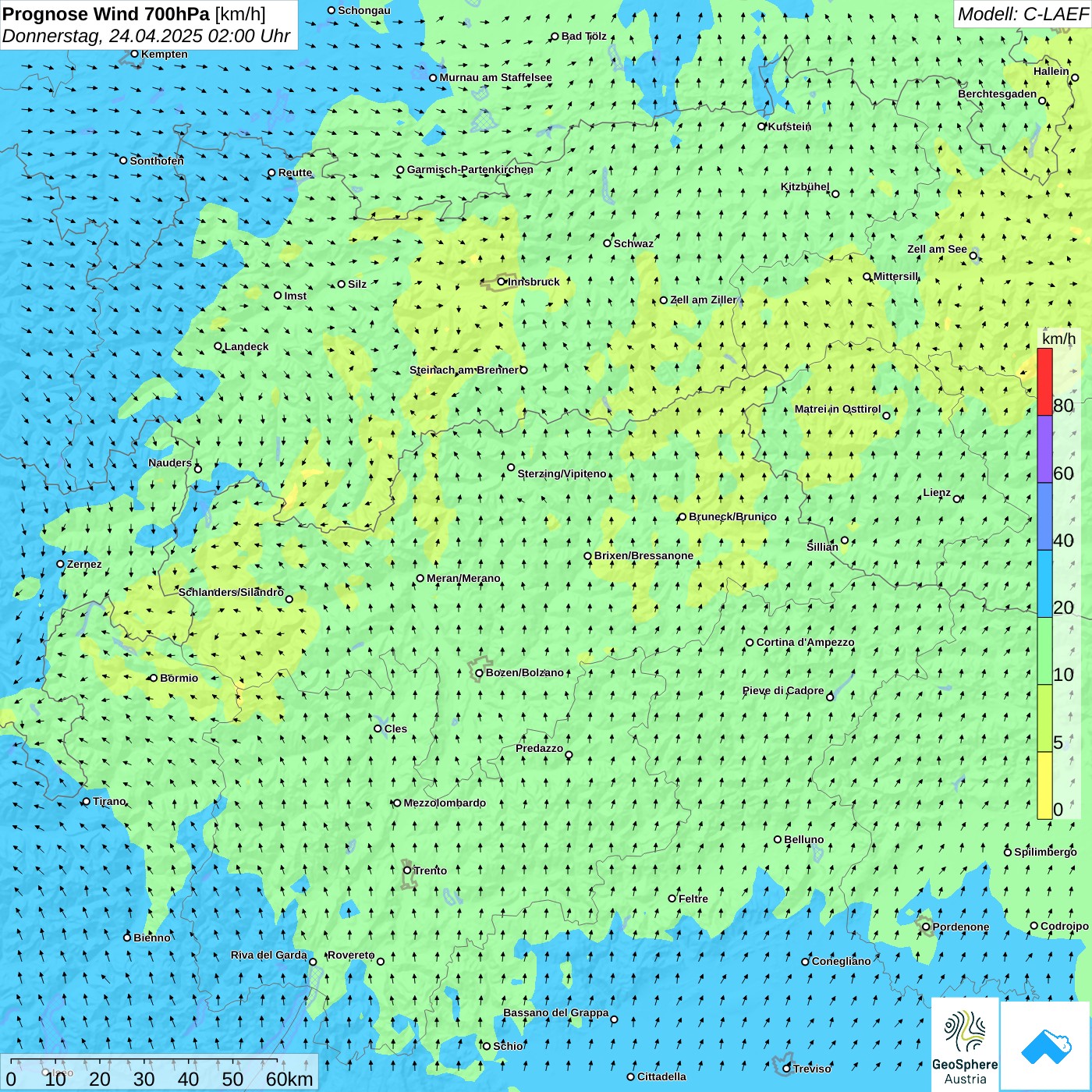Click the date line 'Donnerstag, 24.04.2025 02:00 Uhr'
The image size is (1092, 1092).
146,36
